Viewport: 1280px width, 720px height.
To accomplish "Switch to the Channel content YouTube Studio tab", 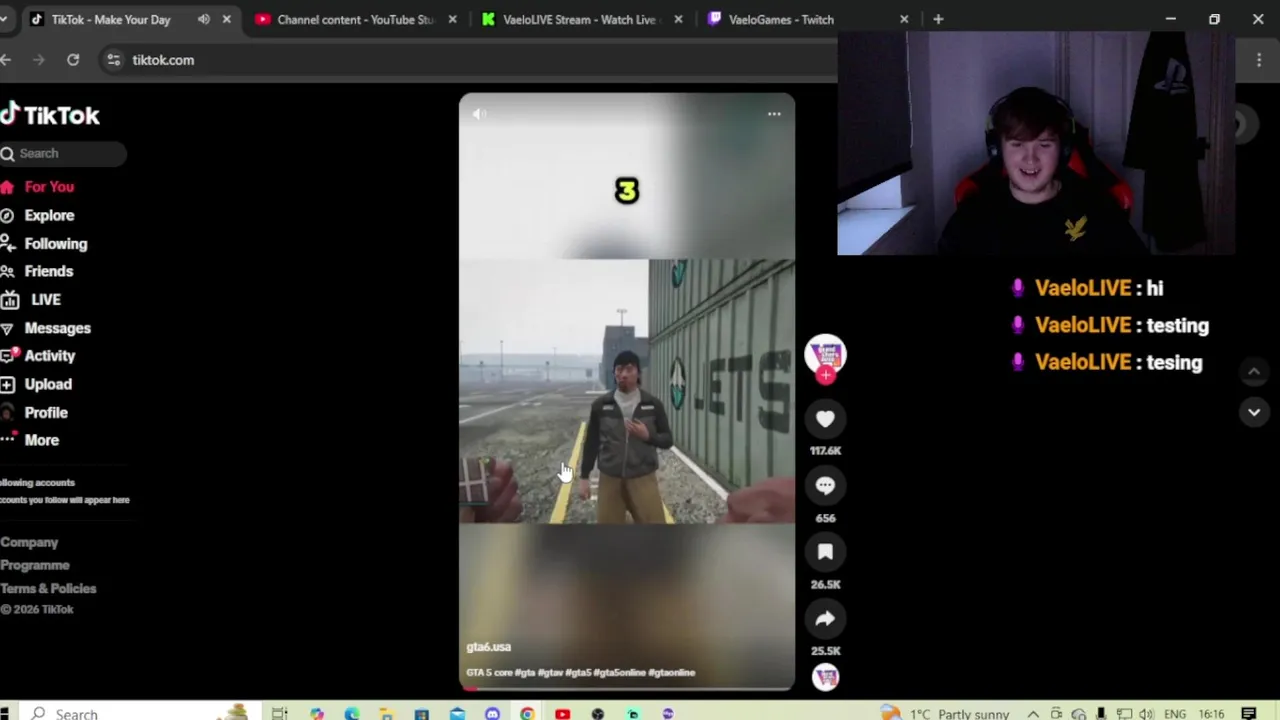I will click(353, 19).
